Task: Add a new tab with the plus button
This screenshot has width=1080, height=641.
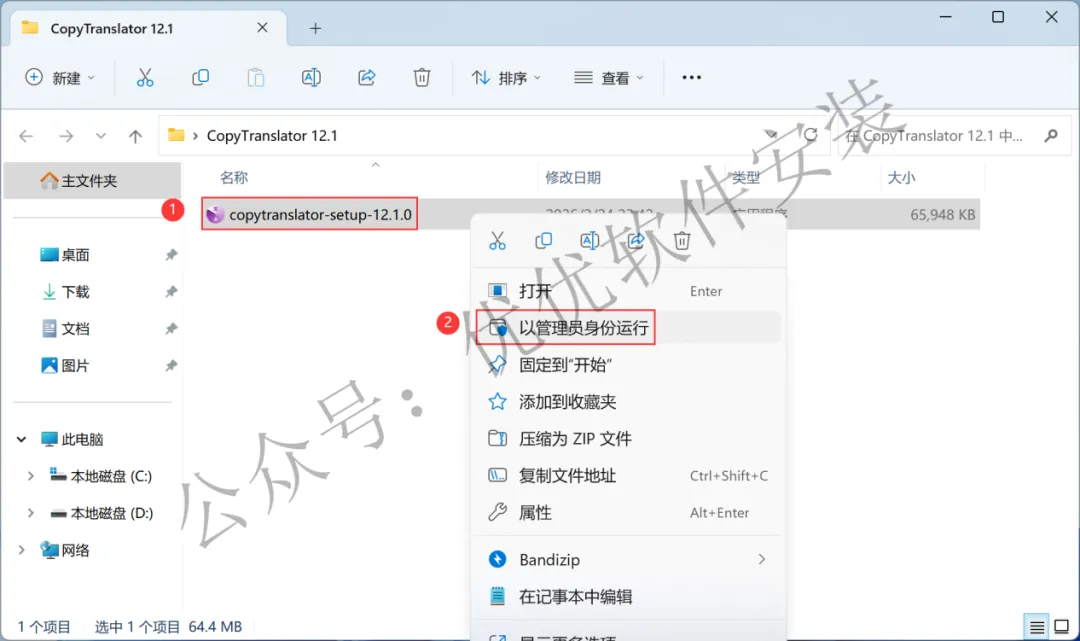Action: click(x=315, y=28)
